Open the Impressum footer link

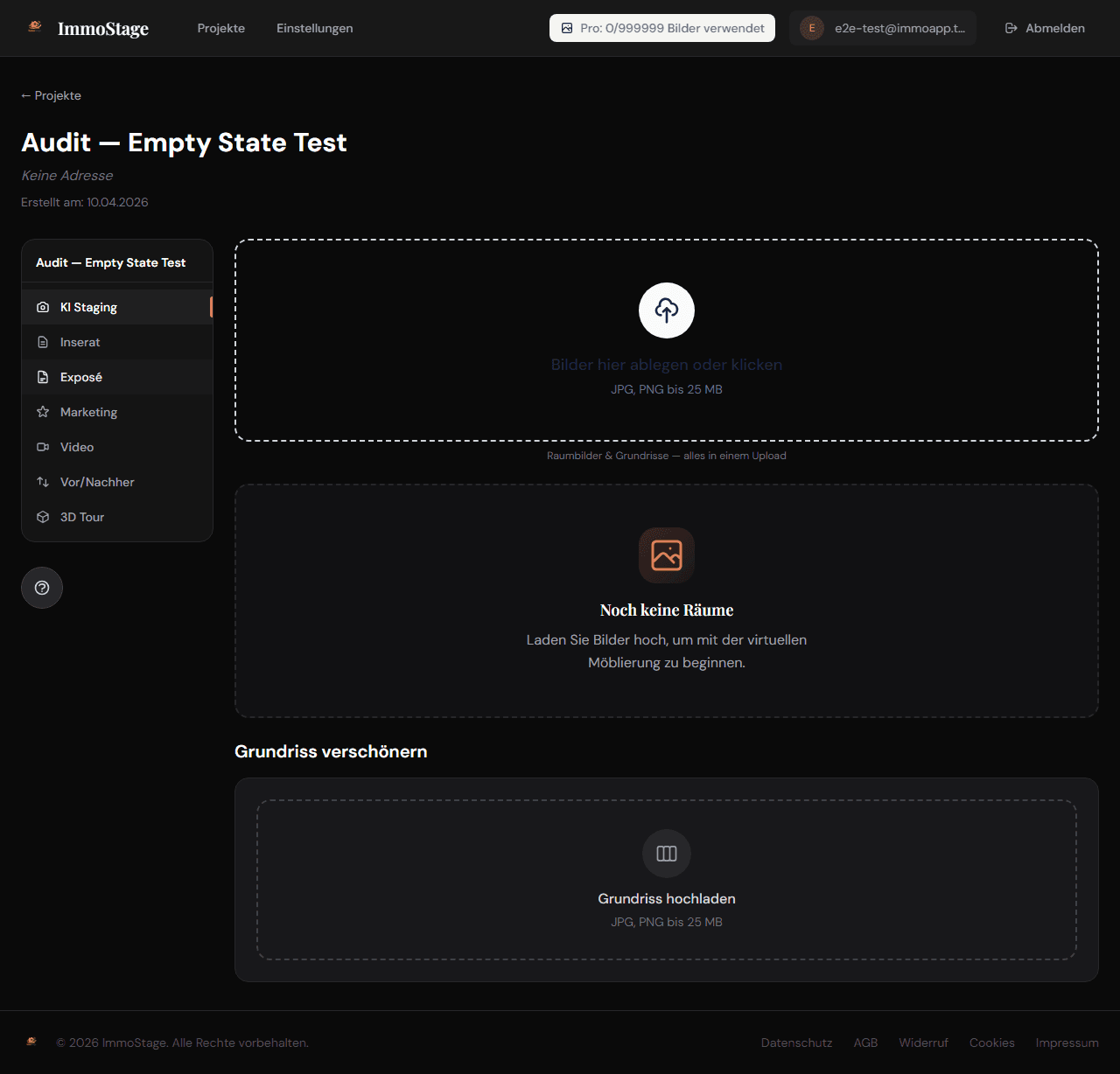click(x=1067, y=1043)
